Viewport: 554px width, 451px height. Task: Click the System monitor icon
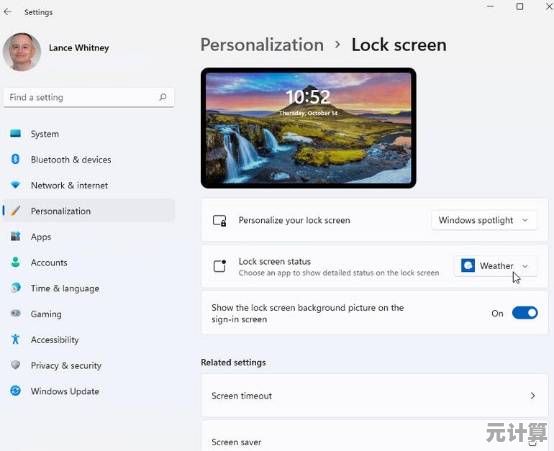[x=15, y=134]
